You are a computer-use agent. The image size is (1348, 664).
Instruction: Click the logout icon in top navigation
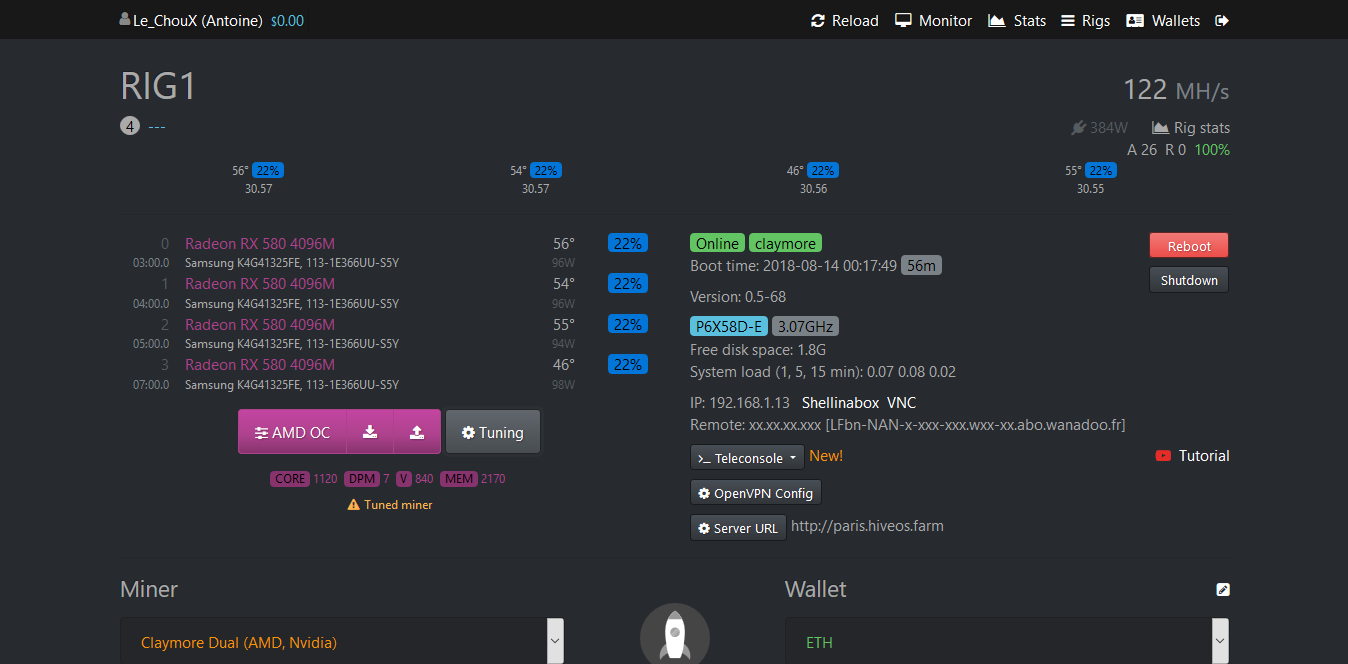click(x=1221, y=20)
